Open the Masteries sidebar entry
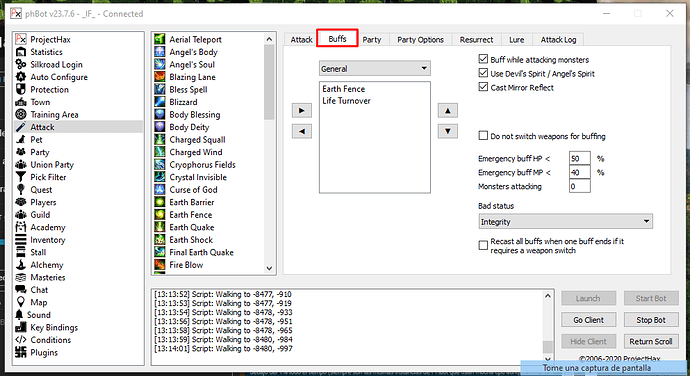 [x=48, y=277]
